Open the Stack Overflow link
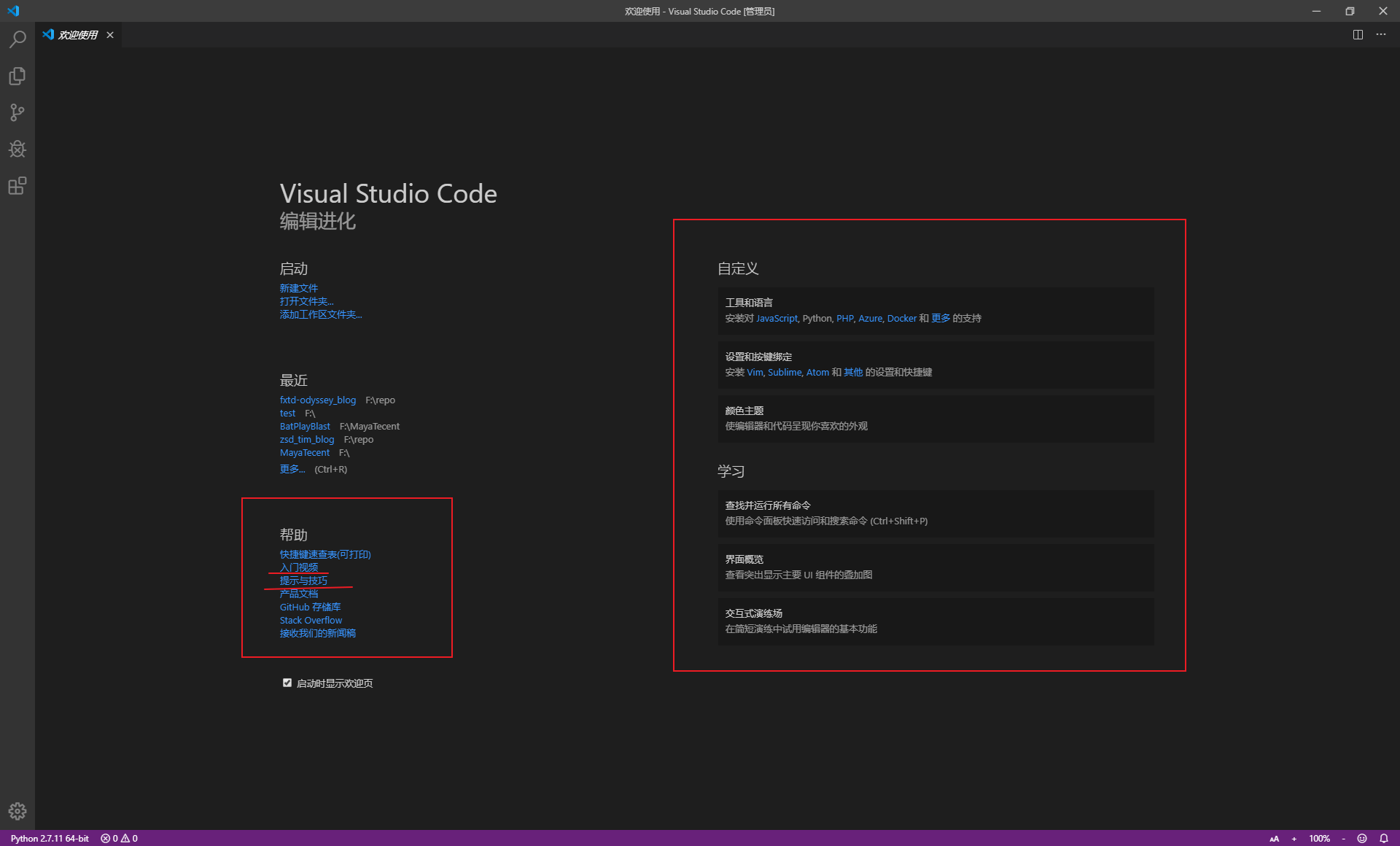1400x846 pixels. (x=311, y=620)
